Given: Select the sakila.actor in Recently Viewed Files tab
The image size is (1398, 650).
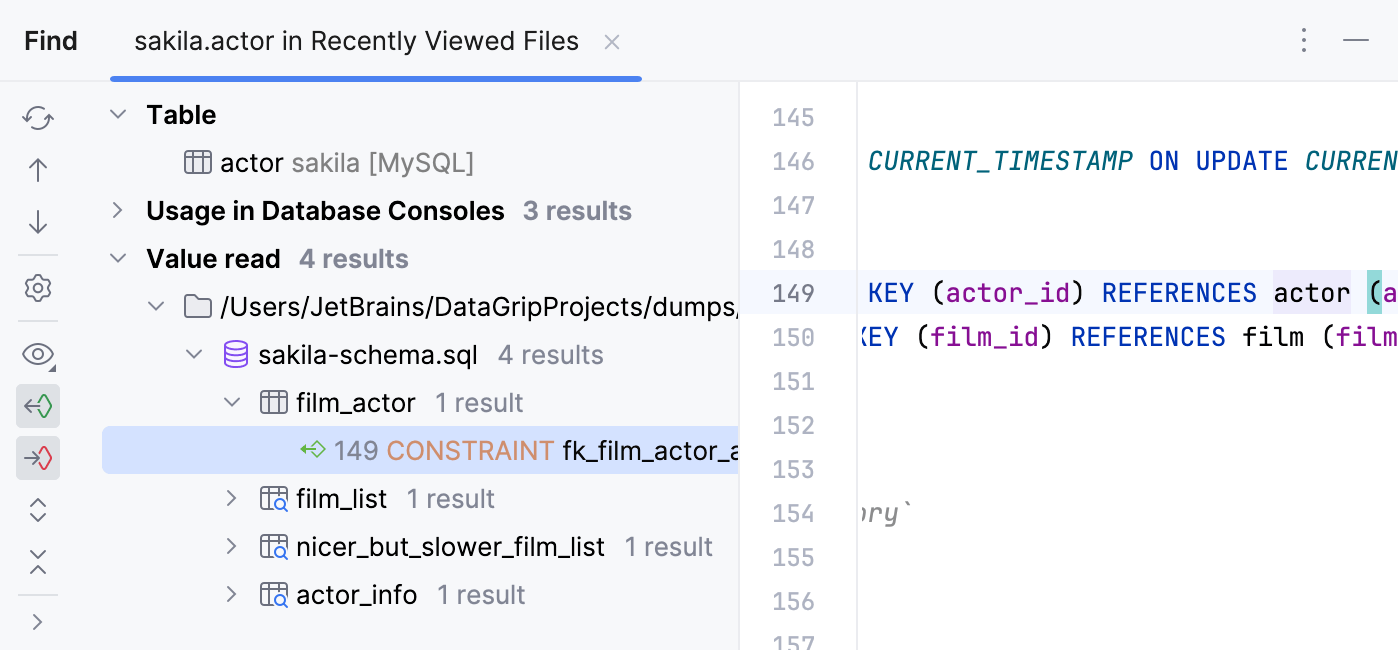Looking at the screenshot, I should pyautogui.click(x=356, y=41).
